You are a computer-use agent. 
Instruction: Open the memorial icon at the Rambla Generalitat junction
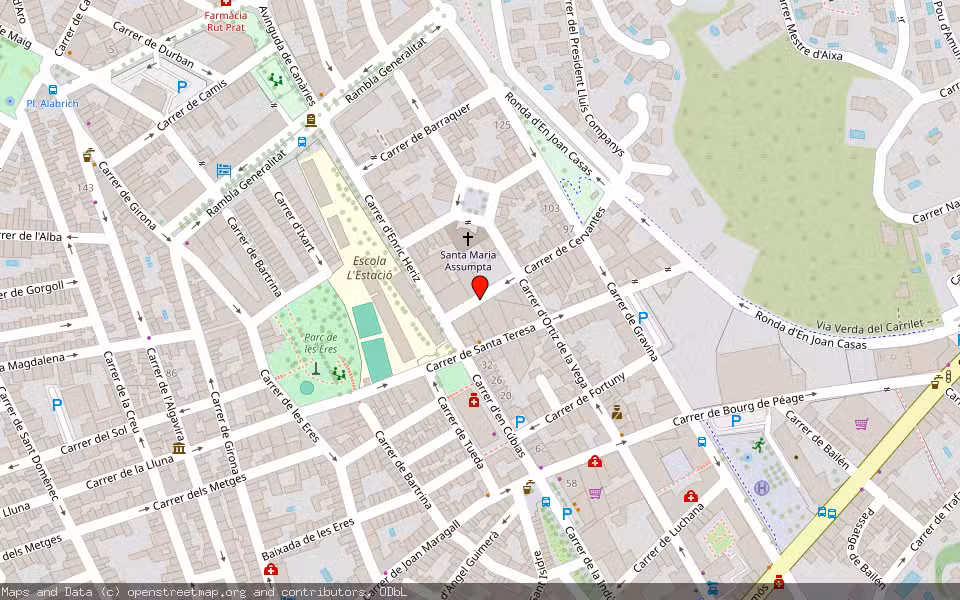click(x=310, y=120)
